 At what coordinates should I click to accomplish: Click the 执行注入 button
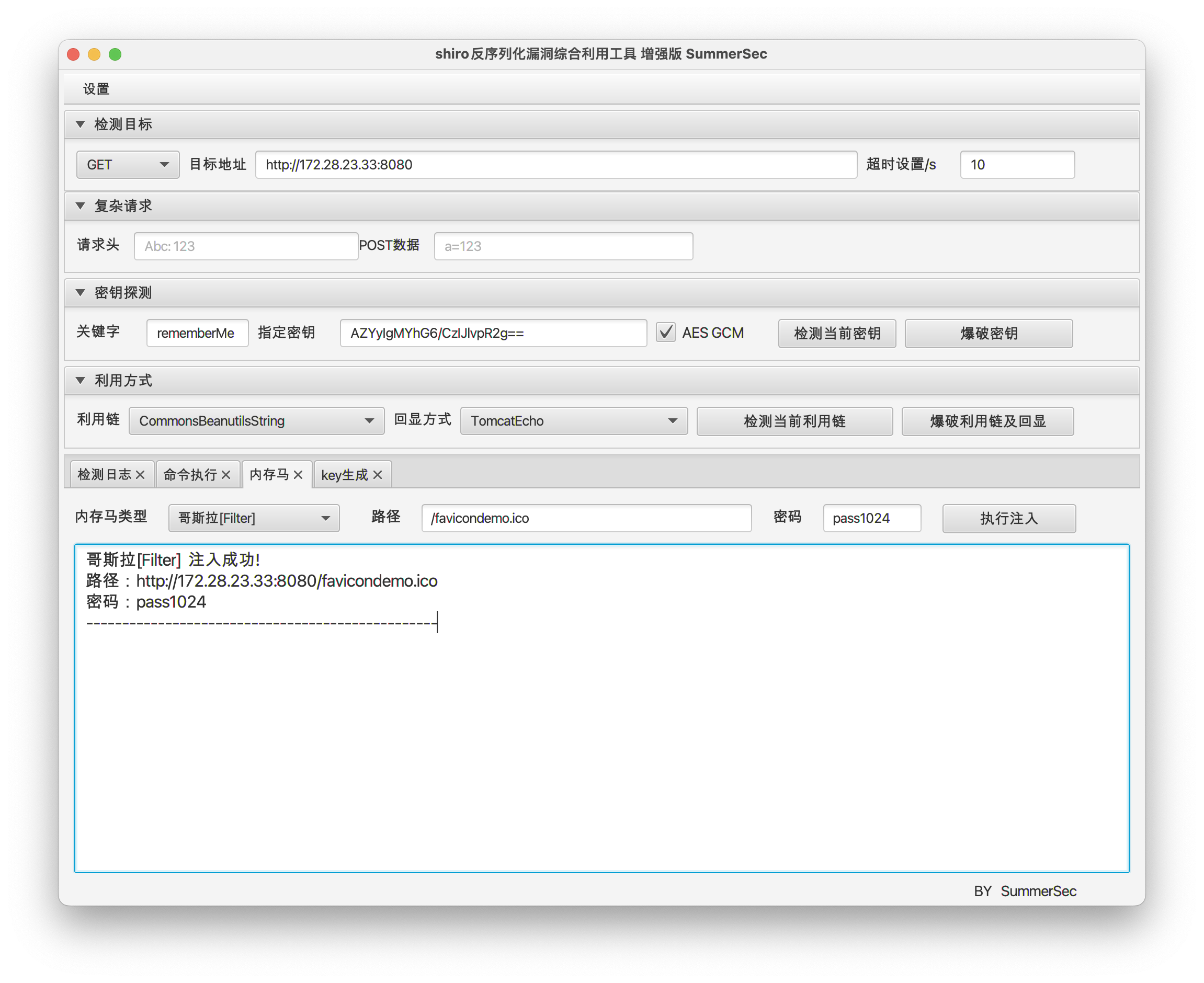tap(1008, 518)
